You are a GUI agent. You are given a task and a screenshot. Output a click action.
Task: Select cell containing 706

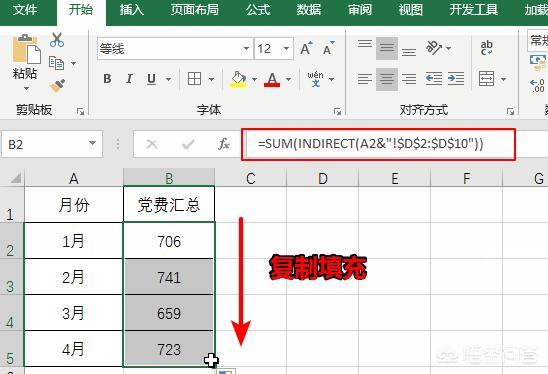point(169,241)
